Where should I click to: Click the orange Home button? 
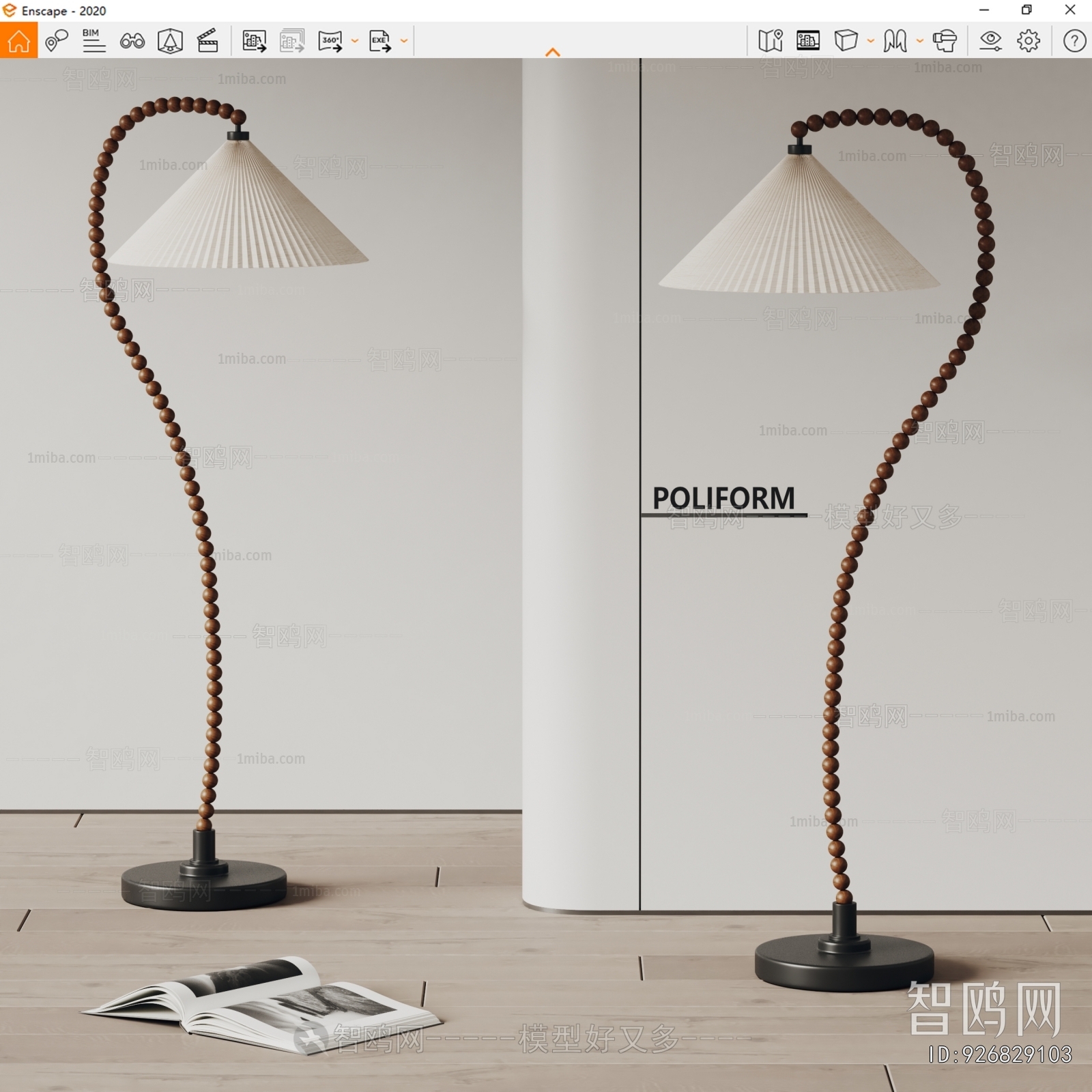18,40
